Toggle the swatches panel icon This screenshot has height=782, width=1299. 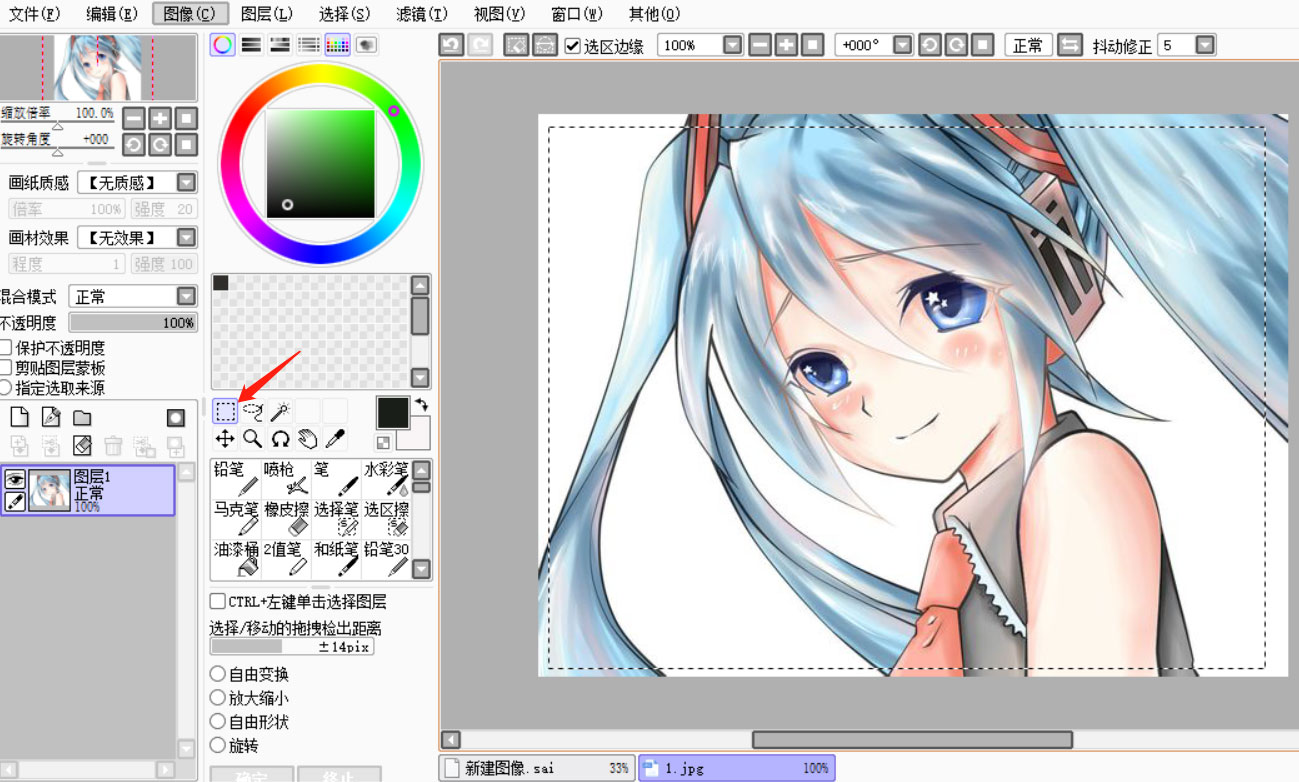tap(337, 44)
